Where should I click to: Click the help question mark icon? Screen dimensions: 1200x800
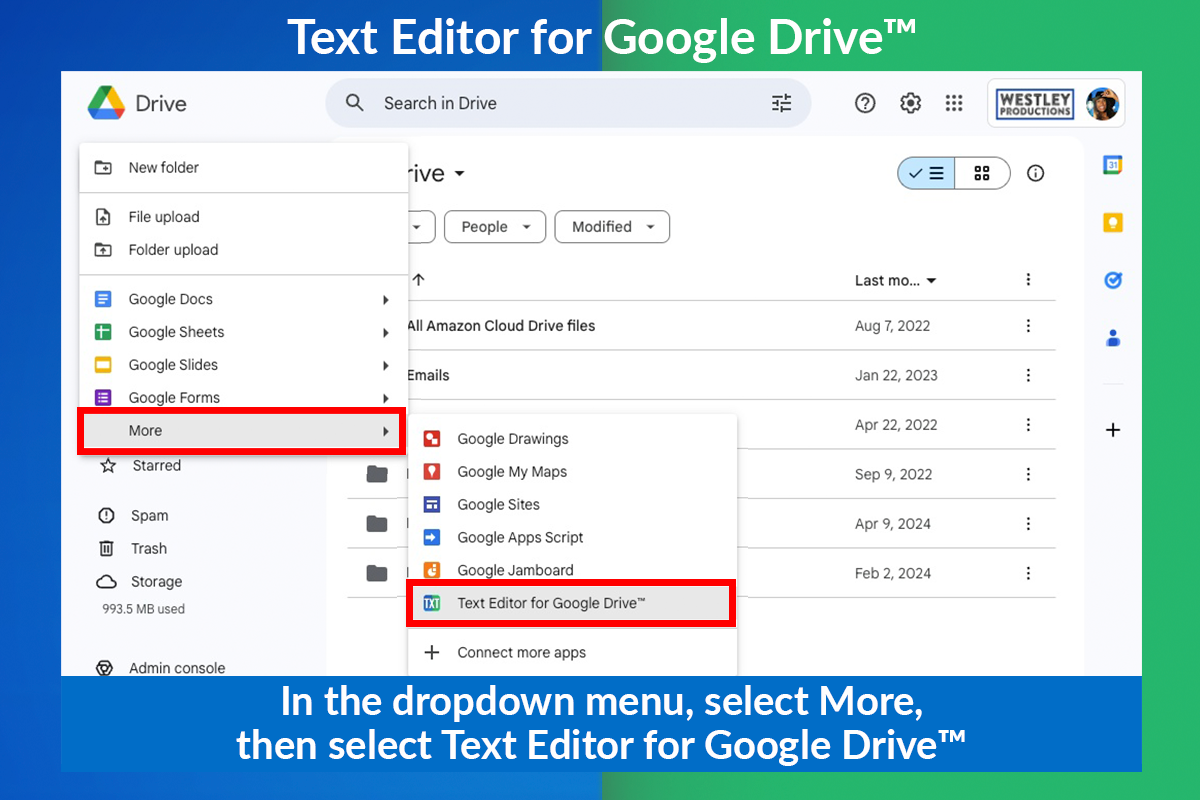pos(865,103)
